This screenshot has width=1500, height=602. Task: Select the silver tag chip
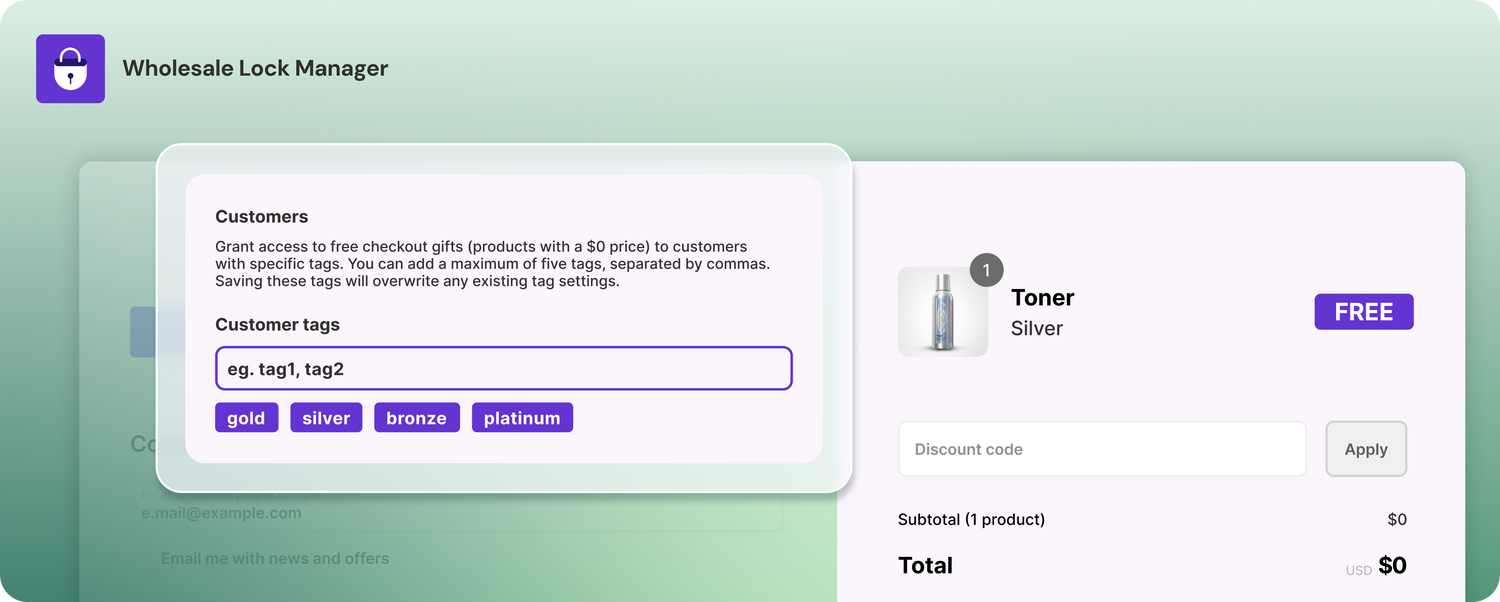(x=326, y=418)
